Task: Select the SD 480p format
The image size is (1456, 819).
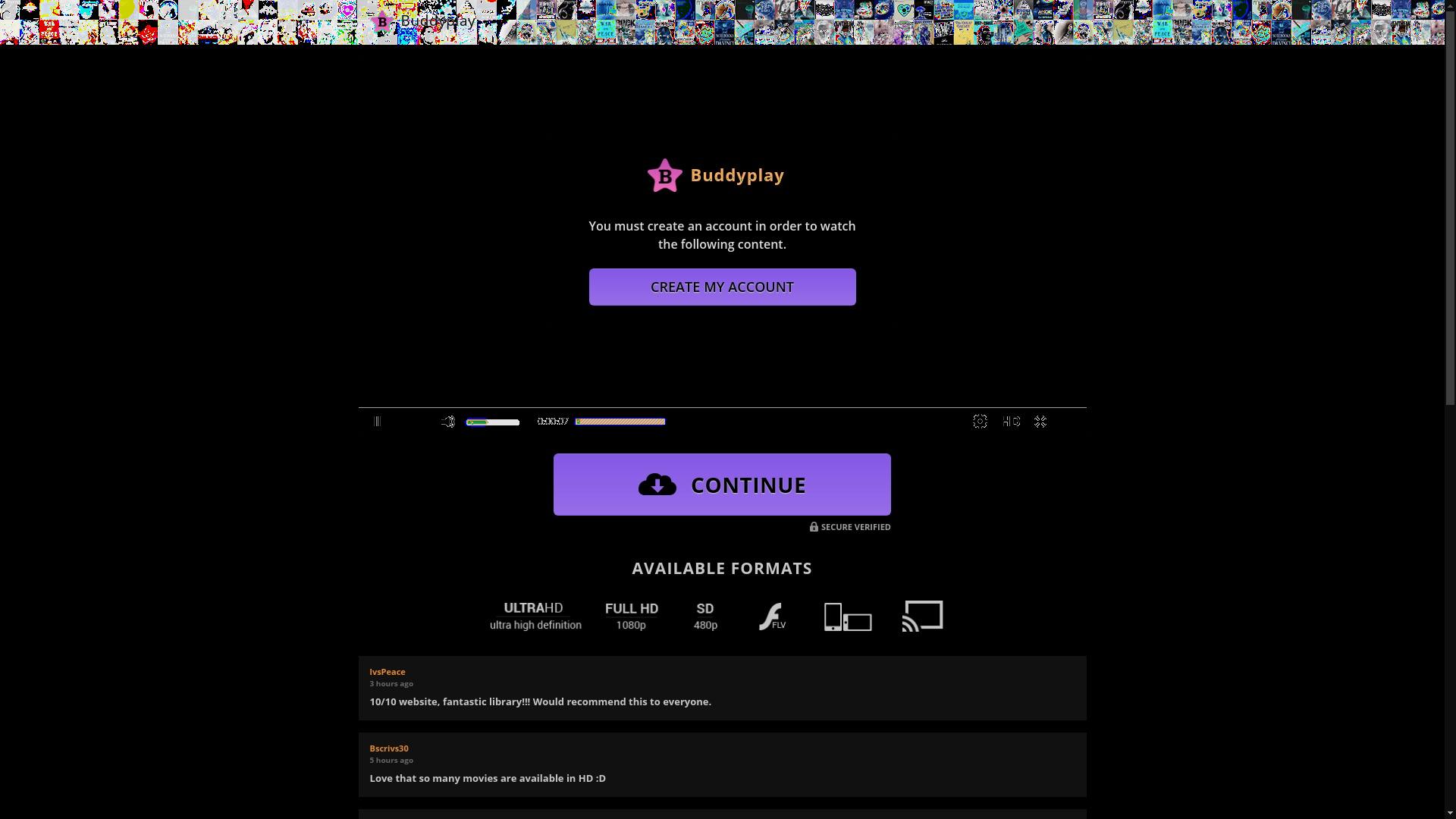Action: pos(705,616)
